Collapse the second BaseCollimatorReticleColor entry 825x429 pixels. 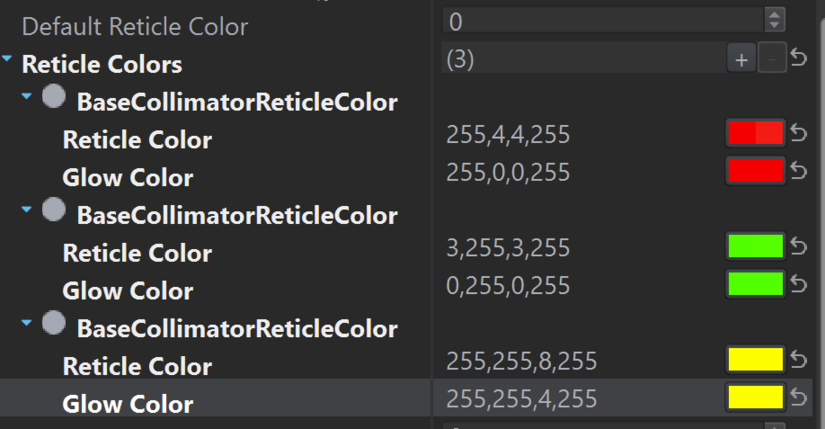[x=28, y=211]
